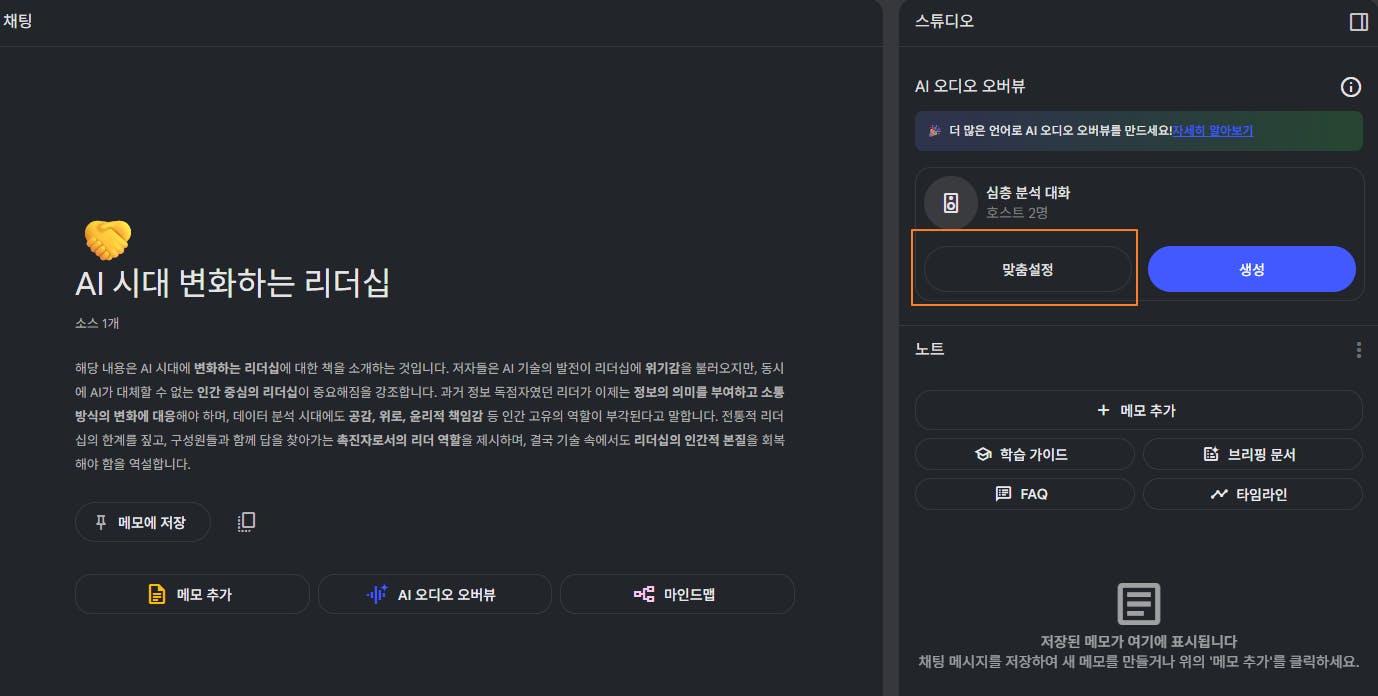Click the blue 생성 button
This screenshot has height=696, width=1378.
1251,270
